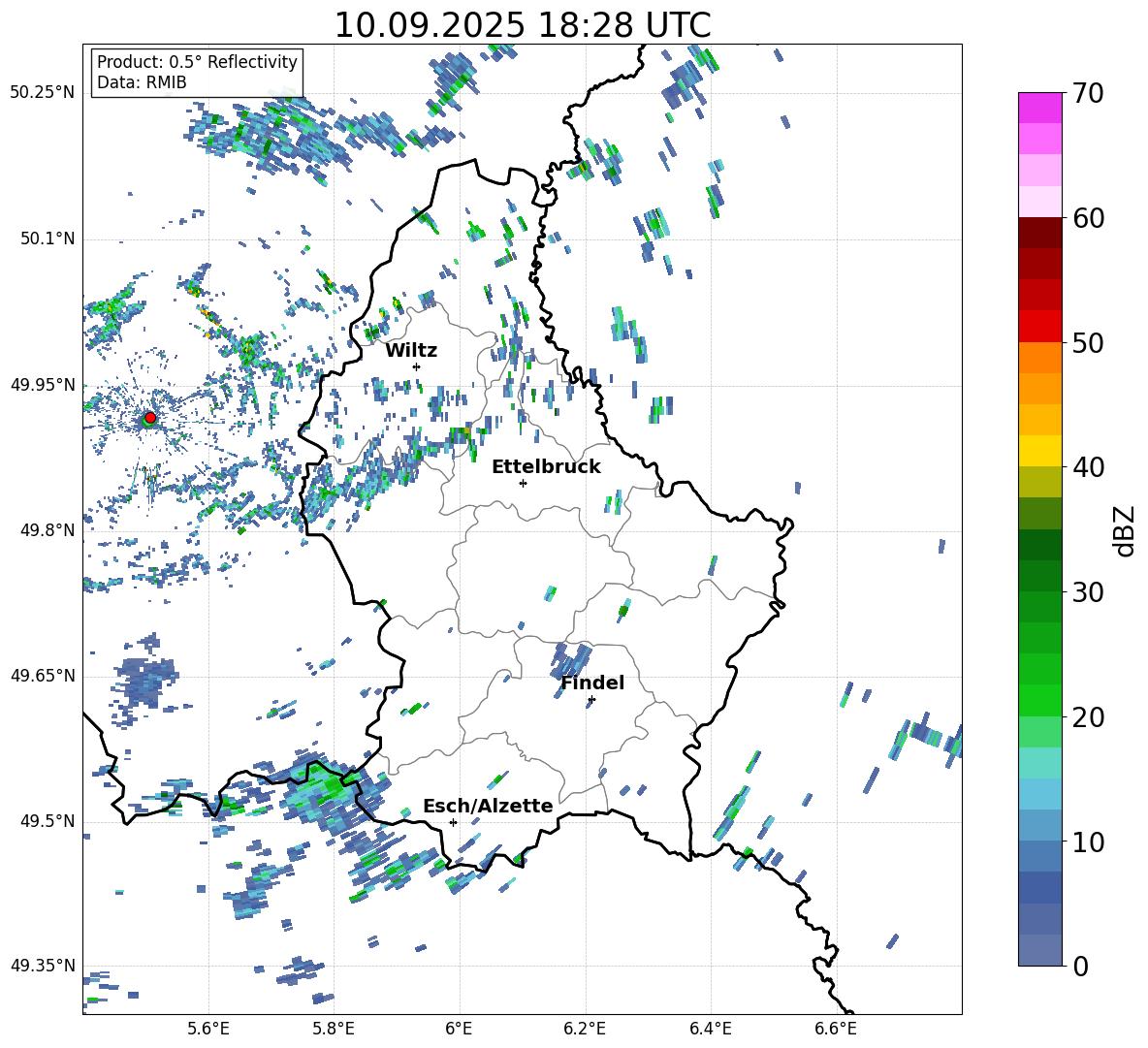Click the colorbar tick label 20
This screenshot has height=1048, width=1148.
(x=1088, y=717)
